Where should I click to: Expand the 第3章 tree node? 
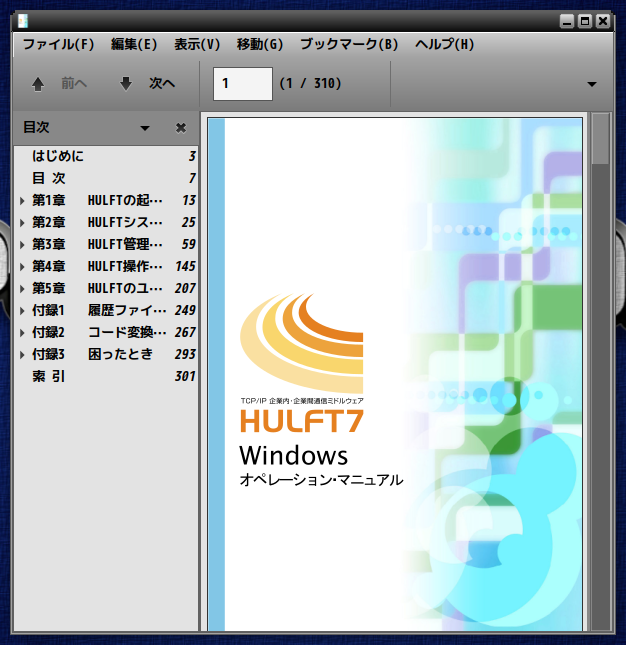[22, 245]
